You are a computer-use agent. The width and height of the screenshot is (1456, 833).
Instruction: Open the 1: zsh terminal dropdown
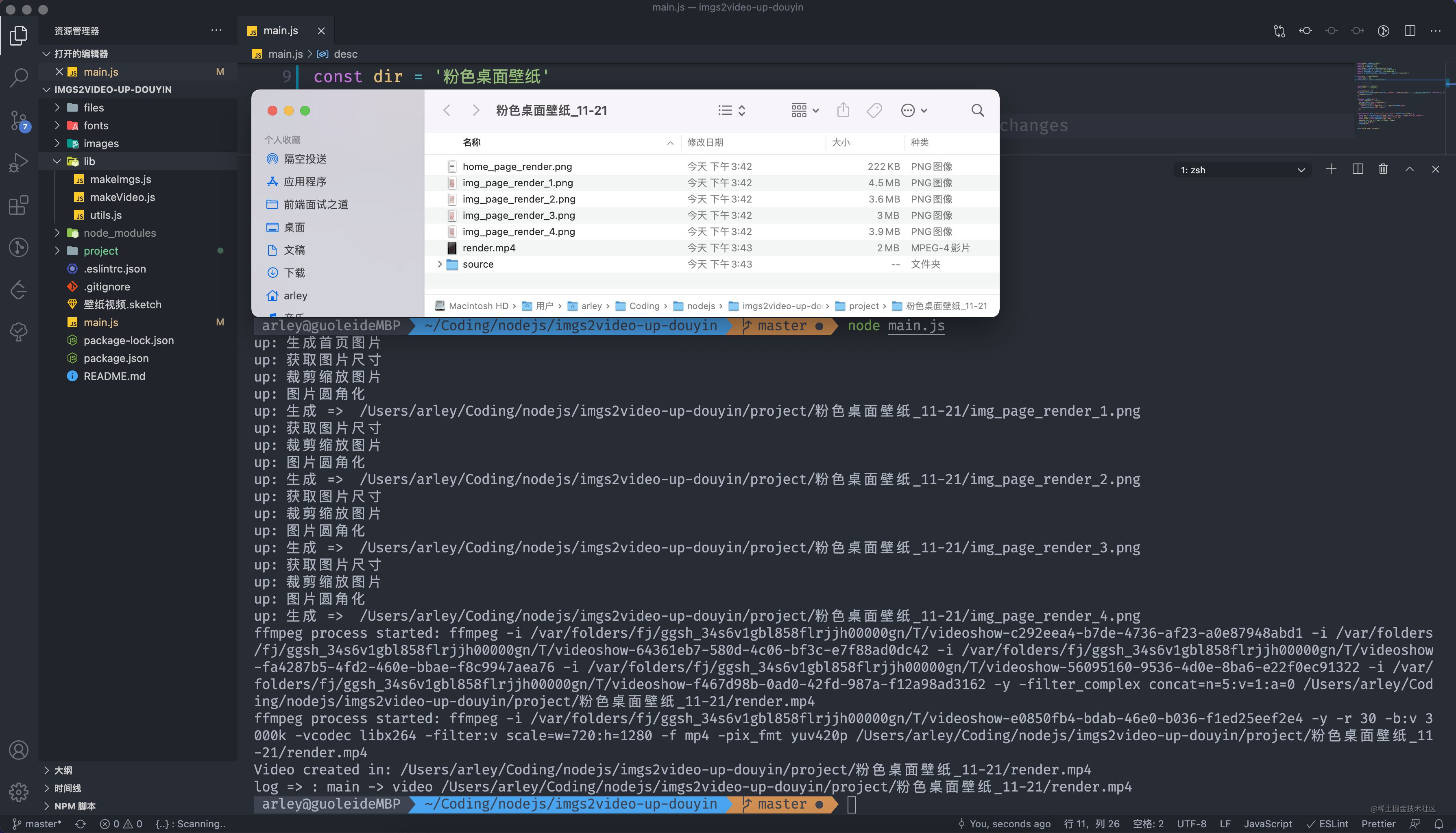(x=1242, y=170)
